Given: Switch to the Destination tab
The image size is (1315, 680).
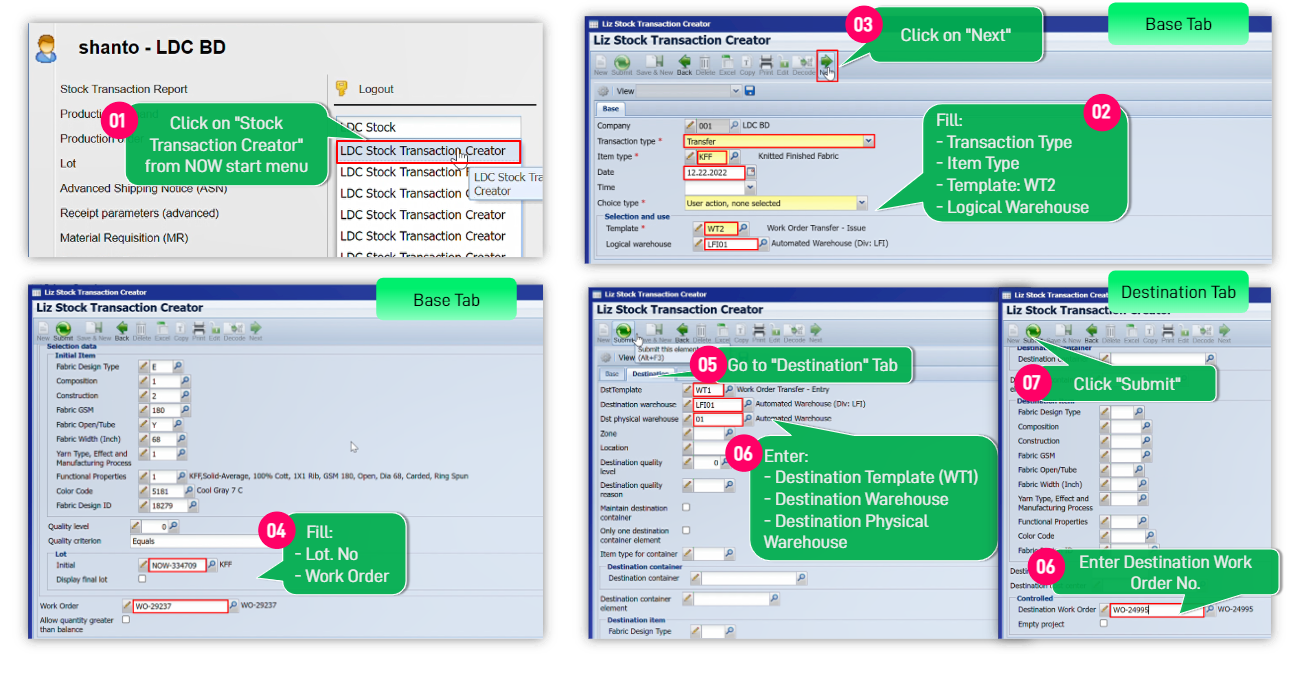Looking at the screenshot, I should pos(650,373).
